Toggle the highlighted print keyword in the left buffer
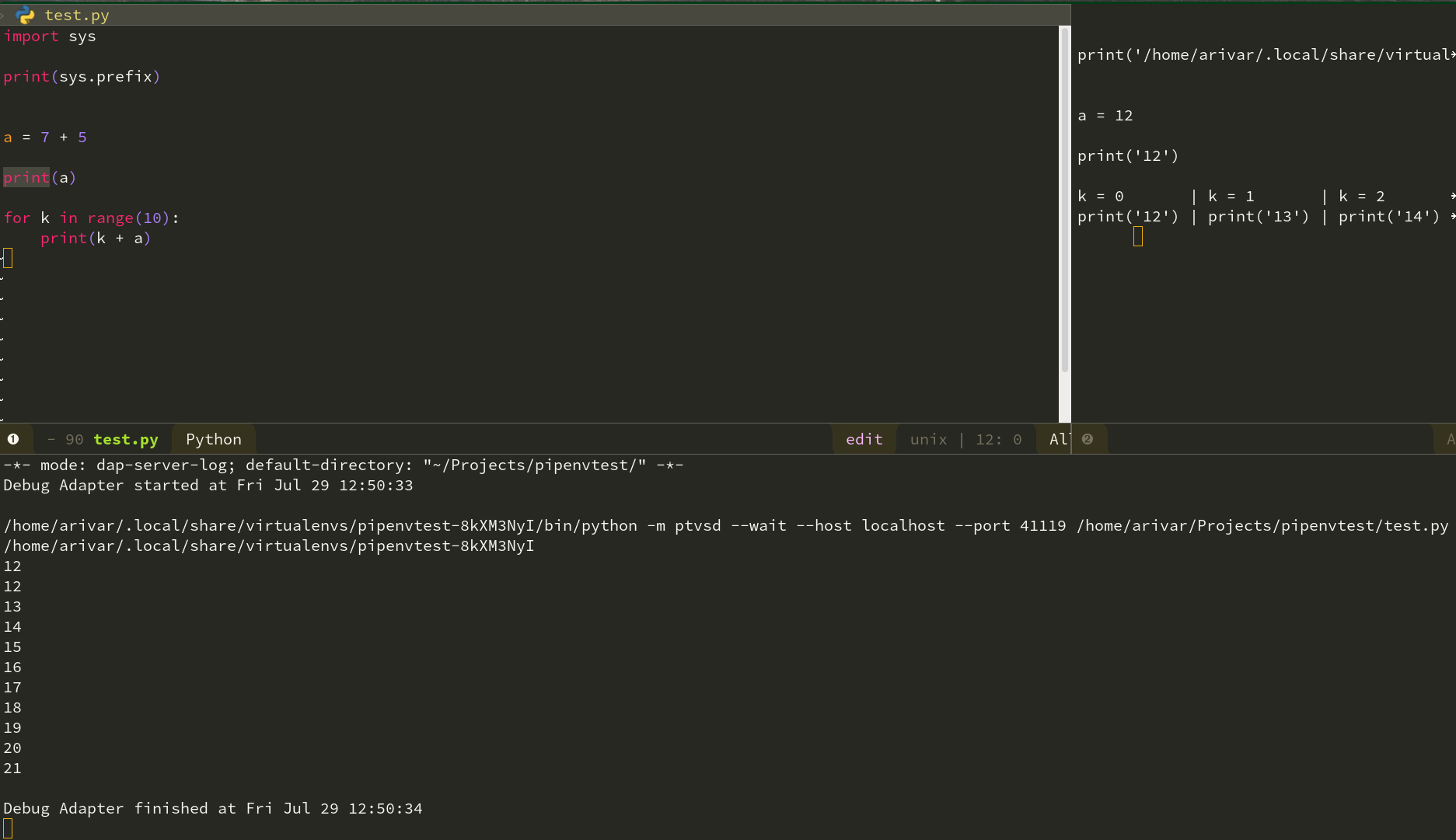Image resolution: width=1456 pixels, height=840 pixels. 26,177
